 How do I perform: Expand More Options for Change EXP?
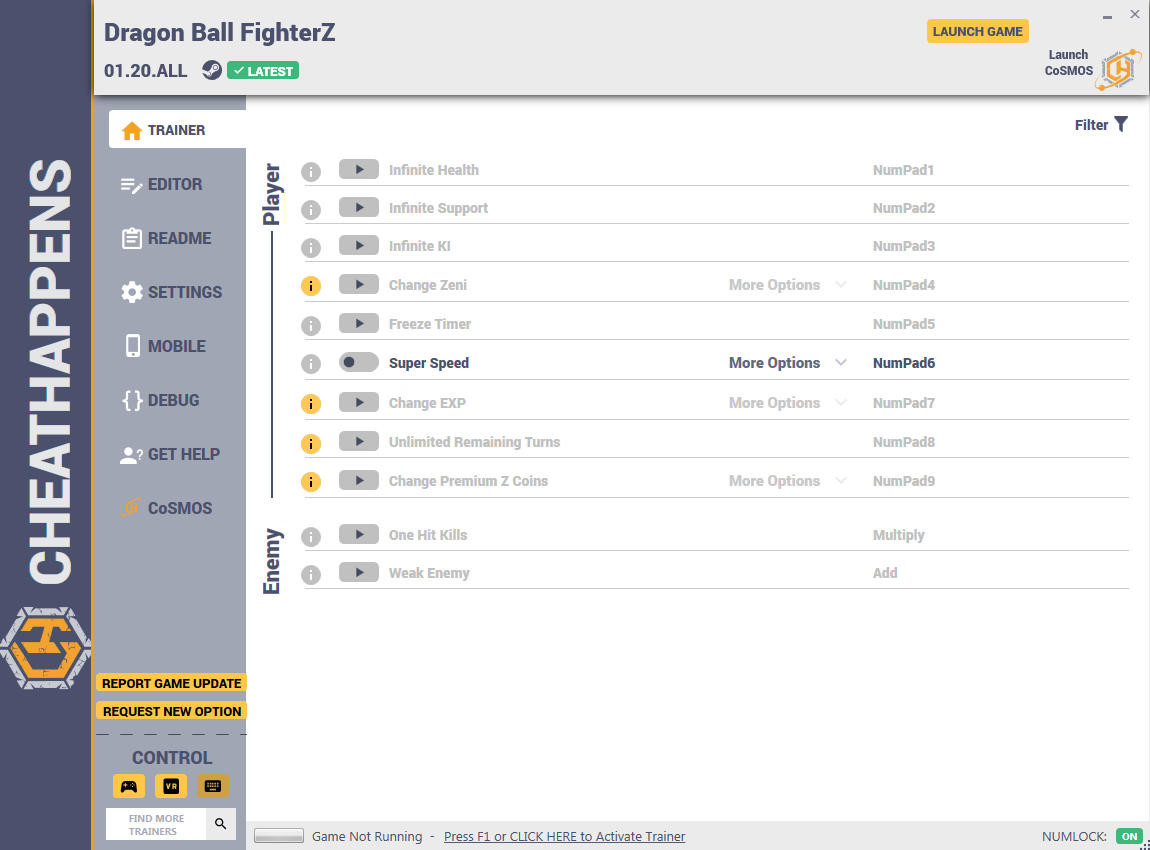(x=787, y=403)
